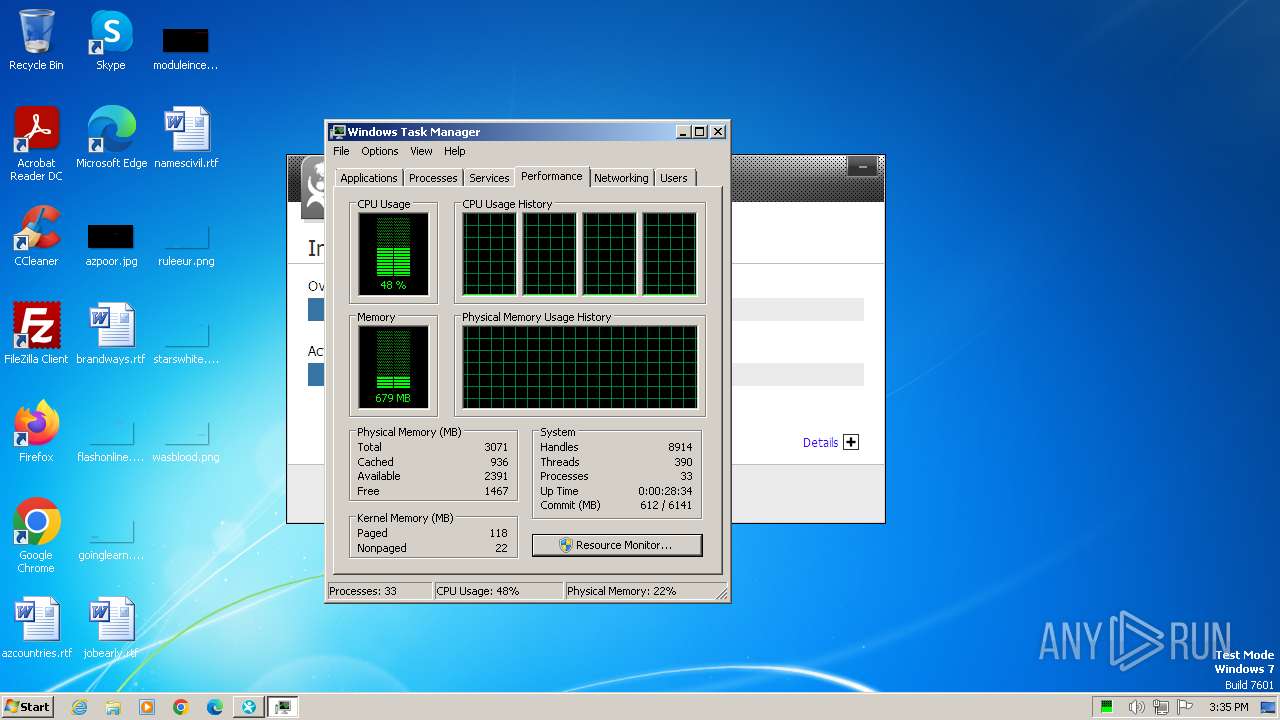Switch to installer app taskbar button
The height and width of the screenshot is (720, 1280).
[249, 707]
